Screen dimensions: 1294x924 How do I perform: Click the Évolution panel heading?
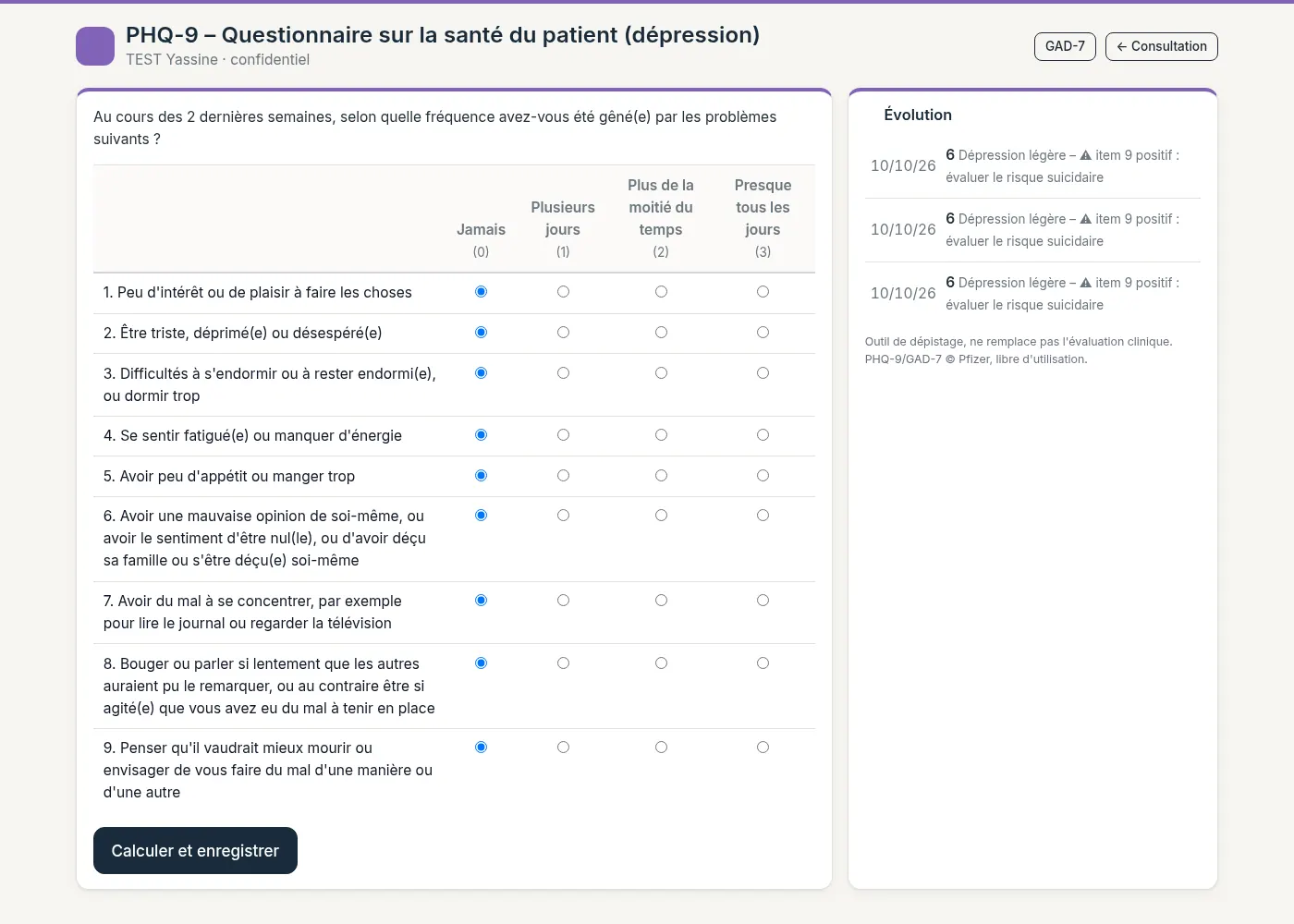pos(918,115)
